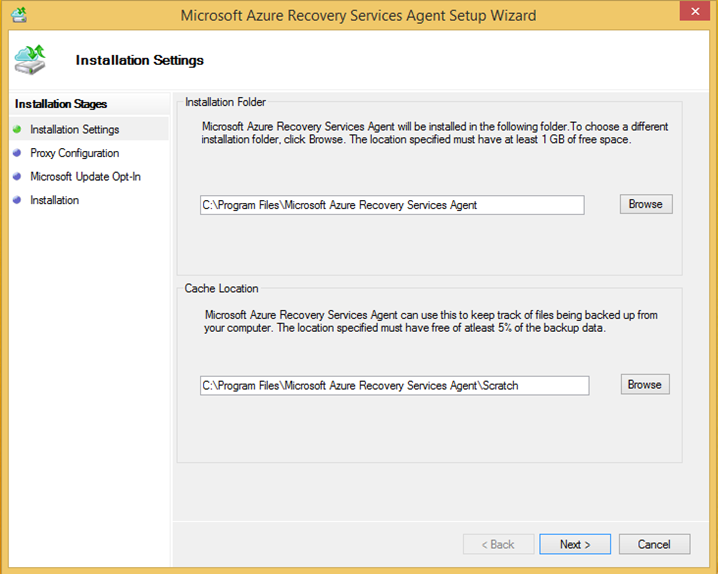Select the Installation stage in the sidebar
718x574 pixels.
[54, 200]
